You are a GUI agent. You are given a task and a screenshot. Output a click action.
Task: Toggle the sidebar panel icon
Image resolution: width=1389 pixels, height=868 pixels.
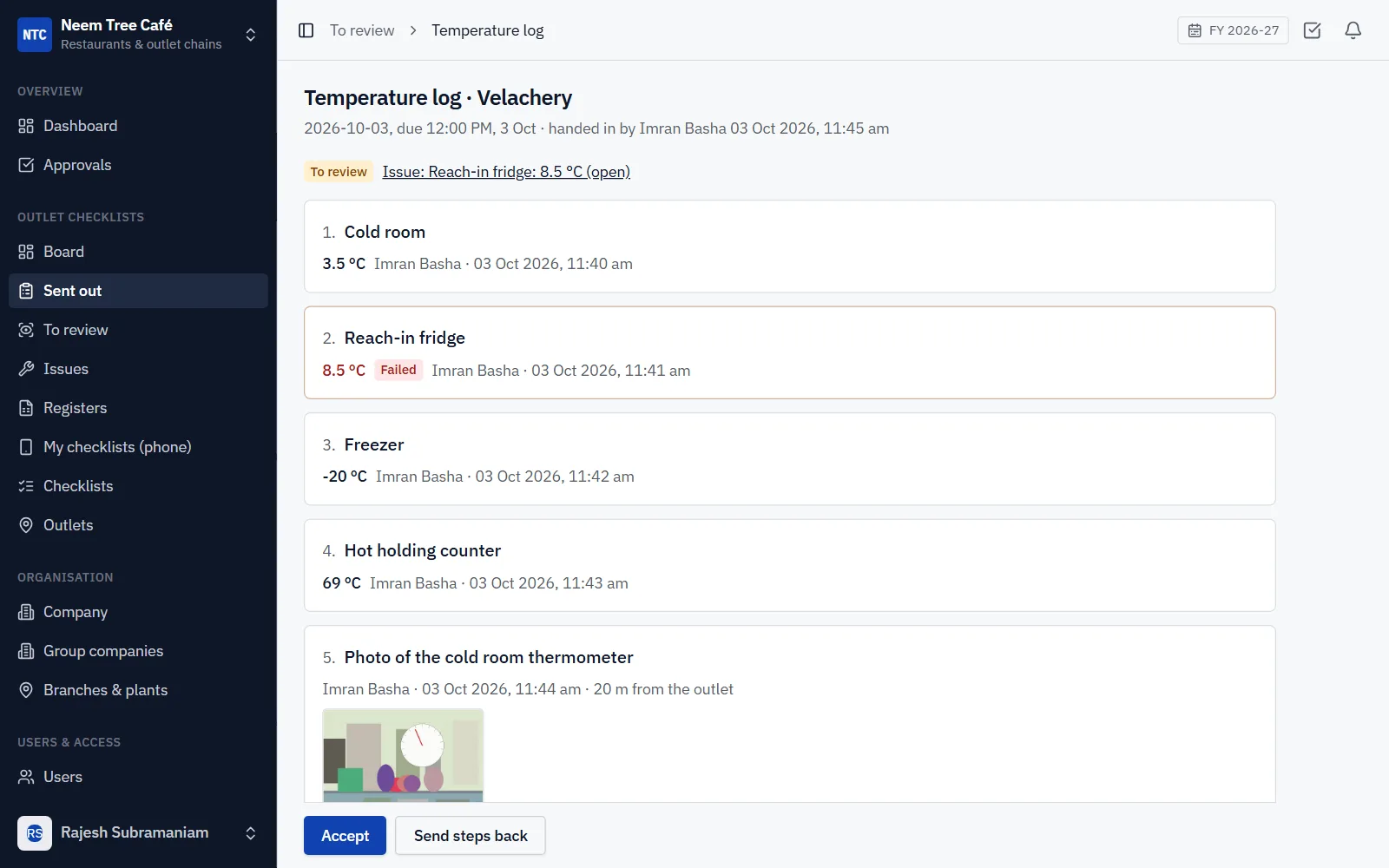(306, 30)
